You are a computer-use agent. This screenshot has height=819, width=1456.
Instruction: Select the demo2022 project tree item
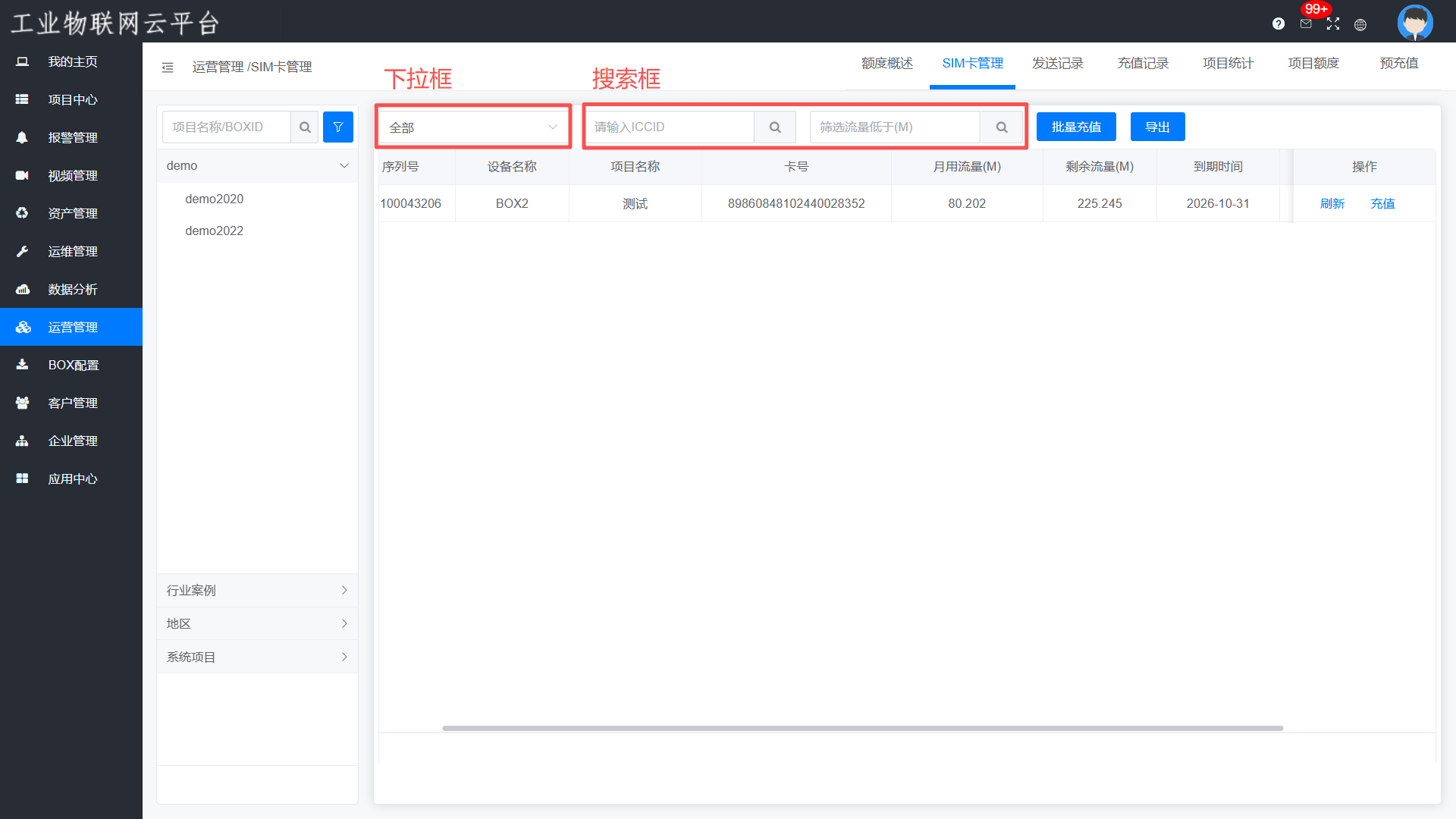click(x=214, y=231)
